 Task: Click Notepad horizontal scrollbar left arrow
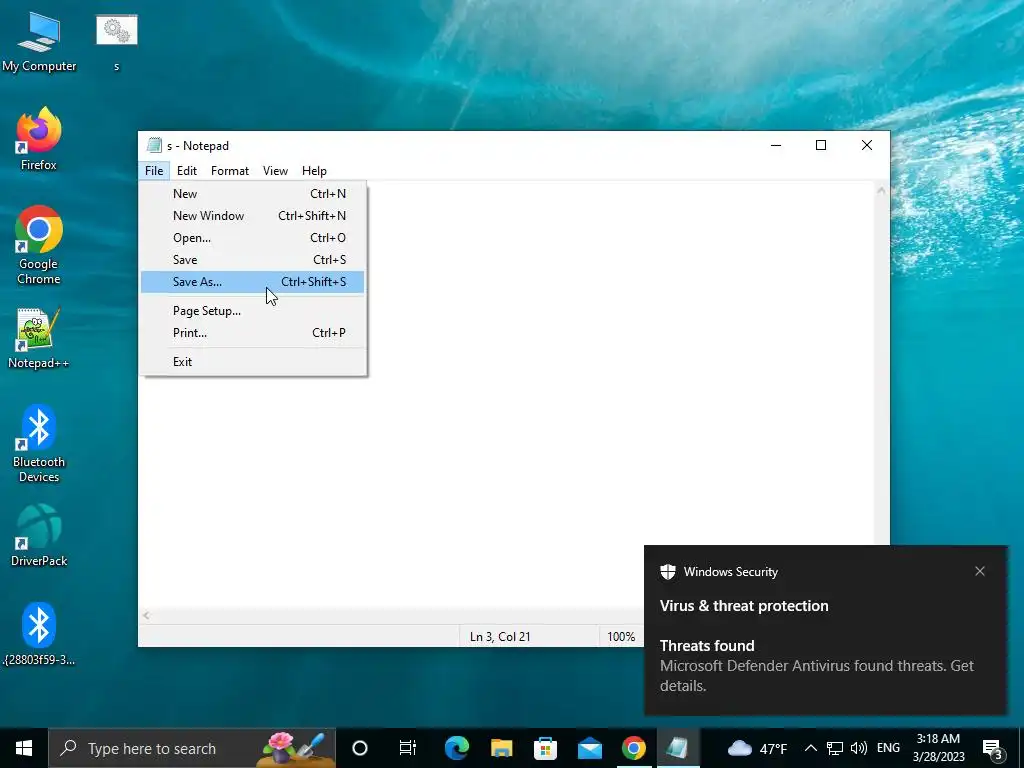click(146, 615)
